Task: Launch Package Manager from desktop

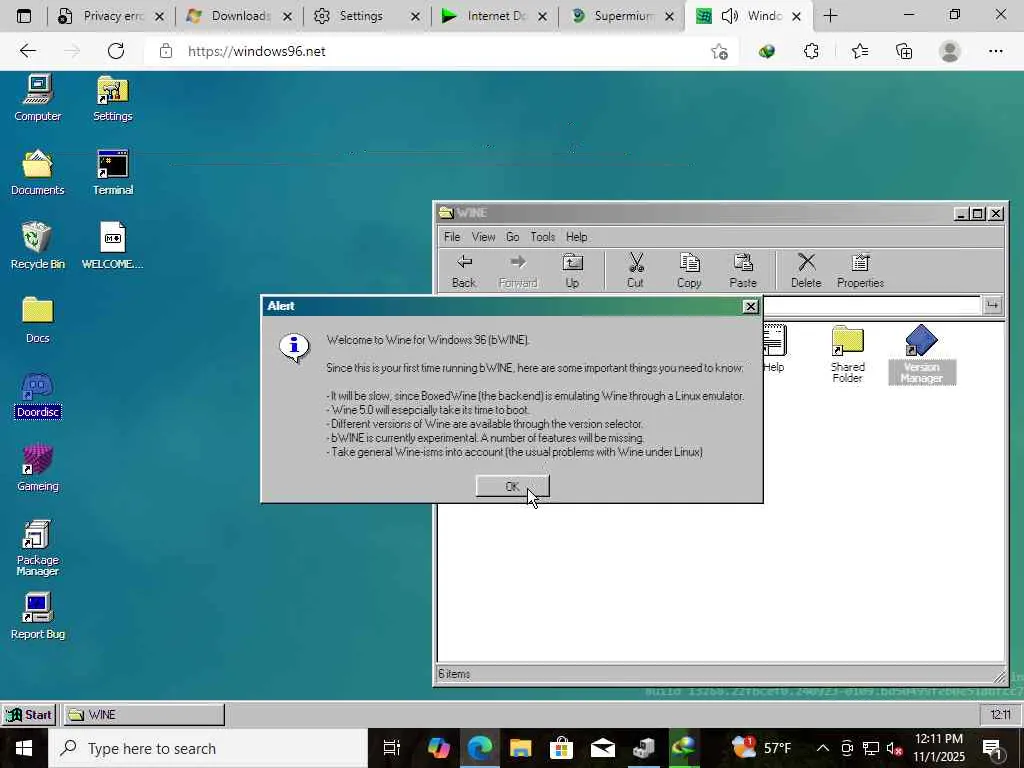Action: [x=37, y=549]
